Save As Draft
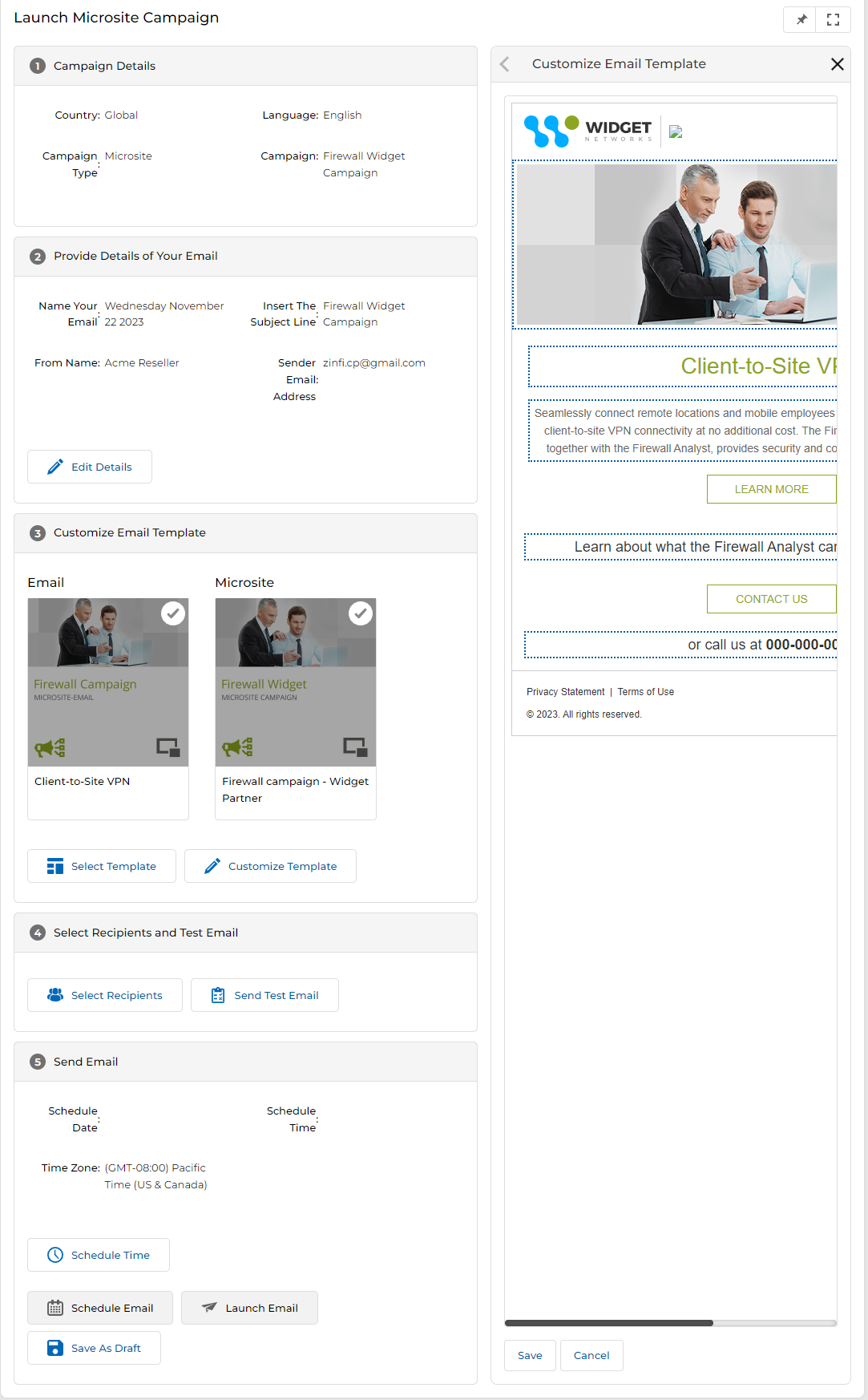 [x=94, y=1348]
